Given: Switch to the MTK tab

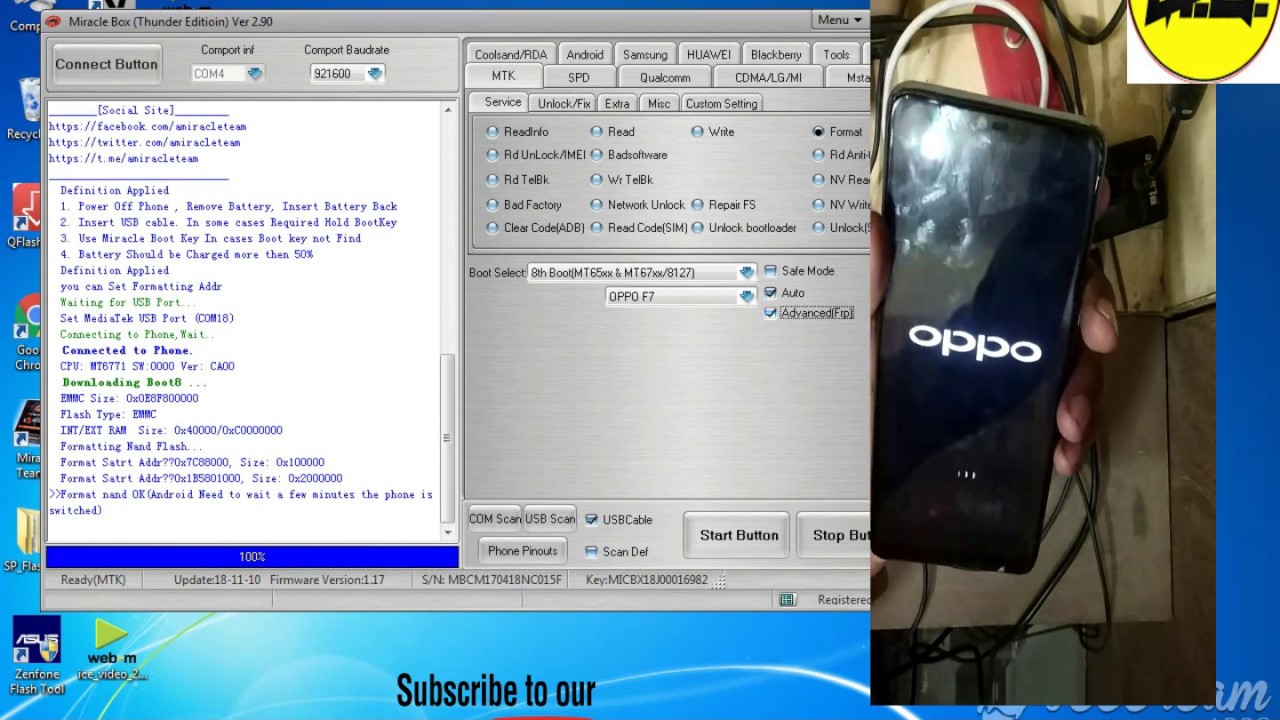Looking at the screenshot, I should point(503,77).
